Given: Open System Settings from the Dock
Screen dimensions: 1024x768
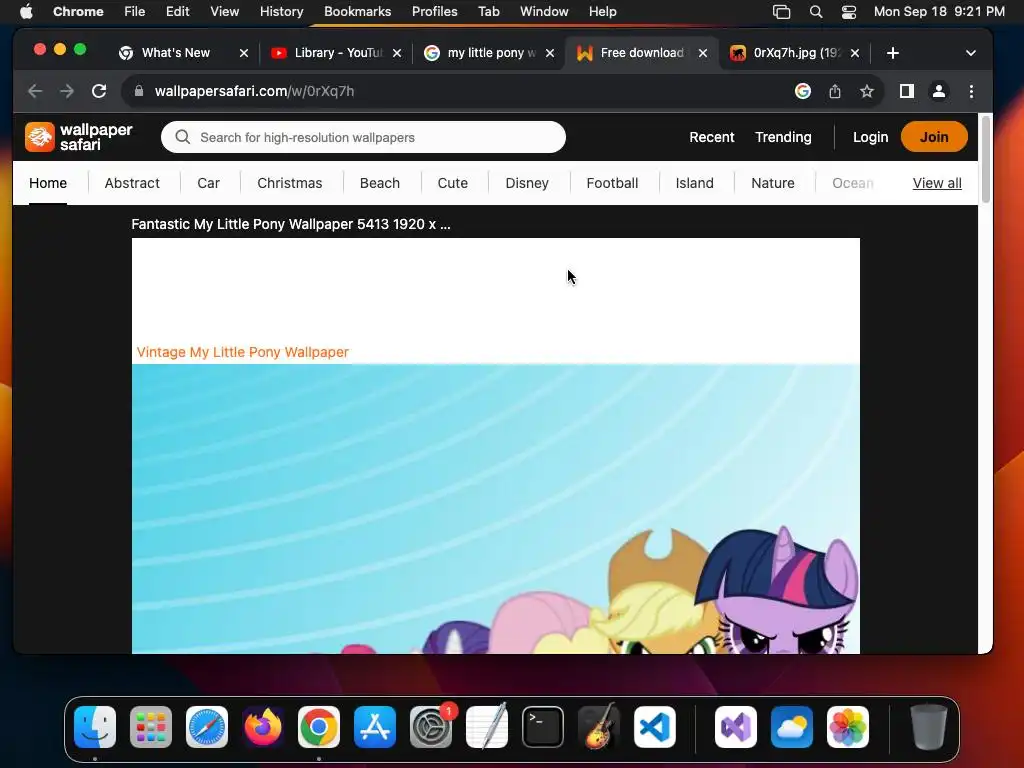Looking at the screenshot, I should pos(431,727).
